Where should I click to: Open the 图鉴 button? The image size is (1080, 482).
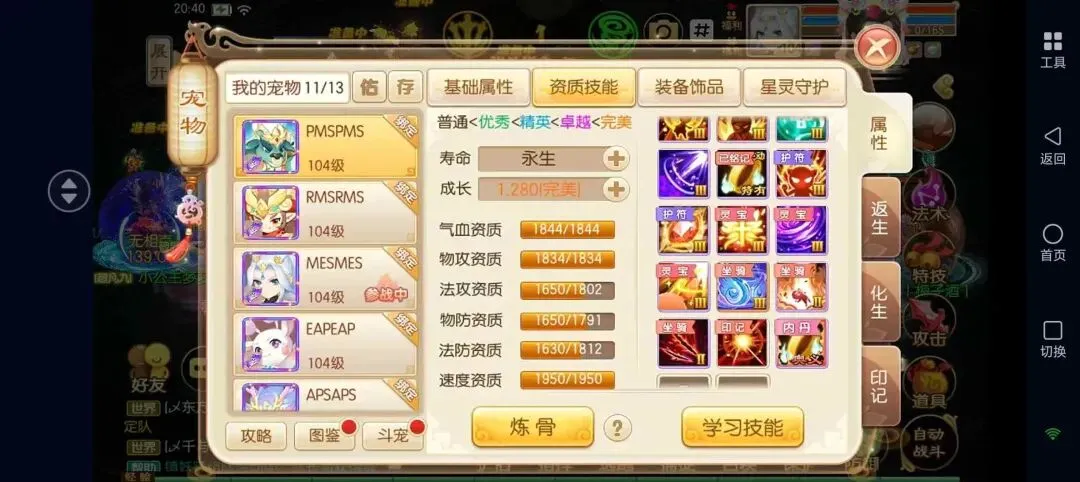pos(324,435)
